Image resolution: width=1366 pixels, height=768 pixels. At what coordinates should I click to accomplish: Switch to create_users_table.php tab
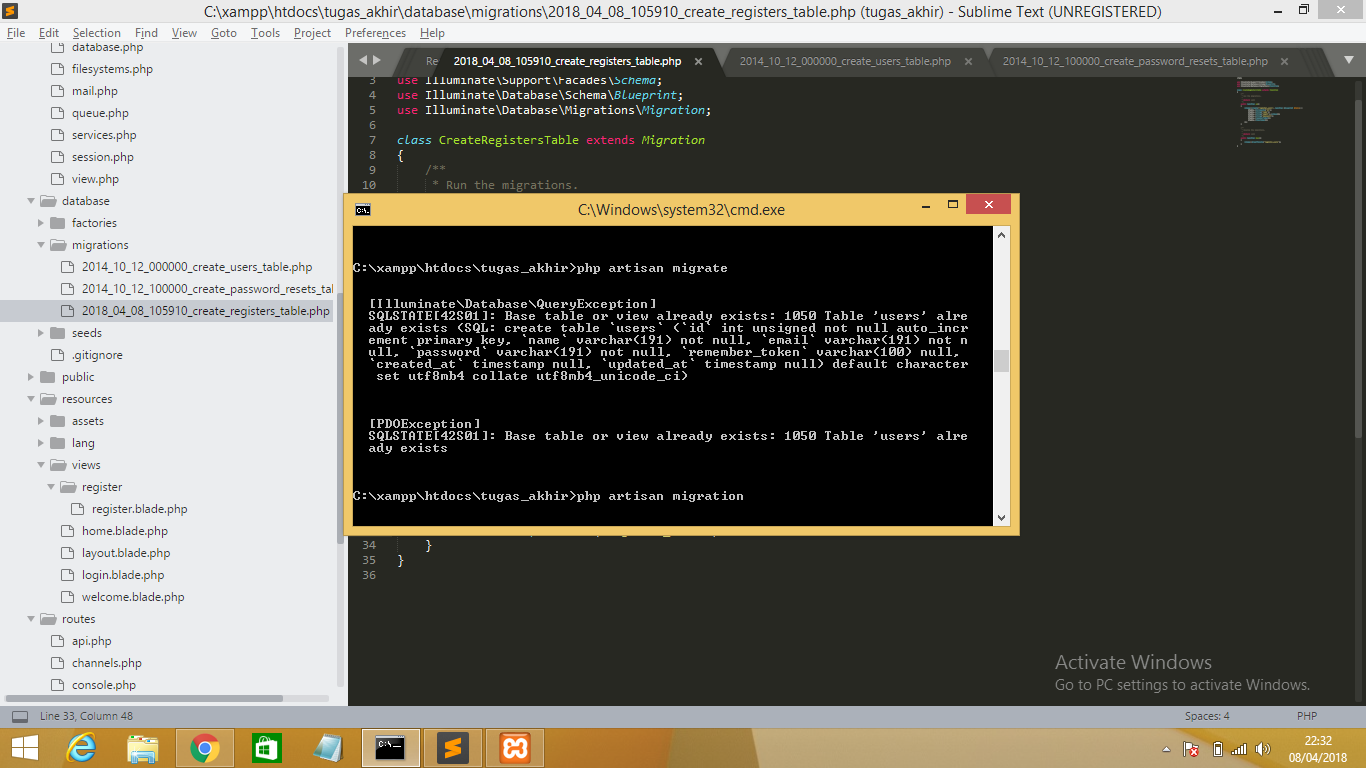pyautogui.click(x=845, y=61)
